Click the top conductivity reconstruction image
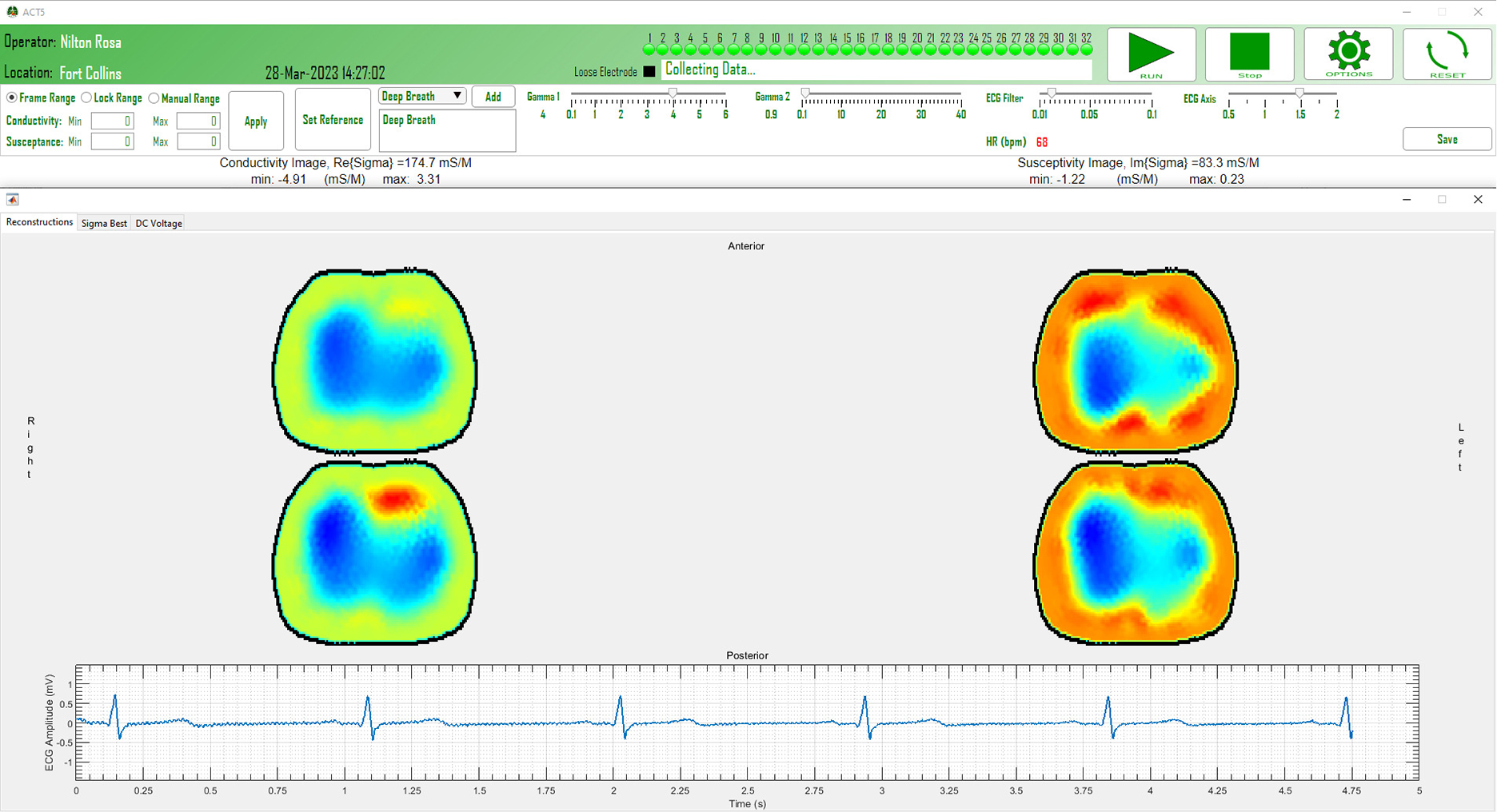The width and height of the screenshot is (1497, 812). 374,361
